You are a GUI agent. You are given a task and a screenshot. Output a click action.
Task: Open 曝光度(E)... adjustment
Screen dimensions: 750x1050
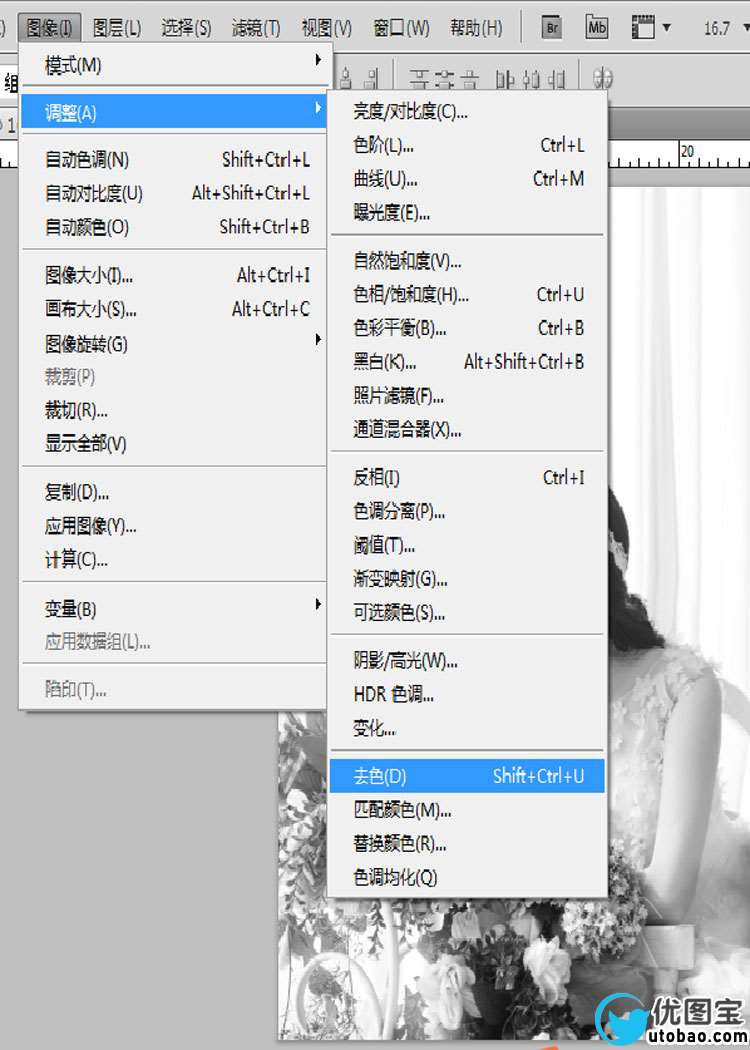click(467, 213)
